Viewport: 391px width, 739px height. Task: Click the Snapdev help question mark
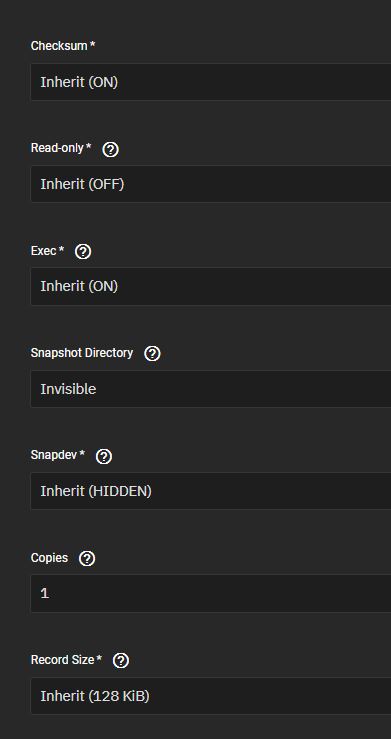104,456
